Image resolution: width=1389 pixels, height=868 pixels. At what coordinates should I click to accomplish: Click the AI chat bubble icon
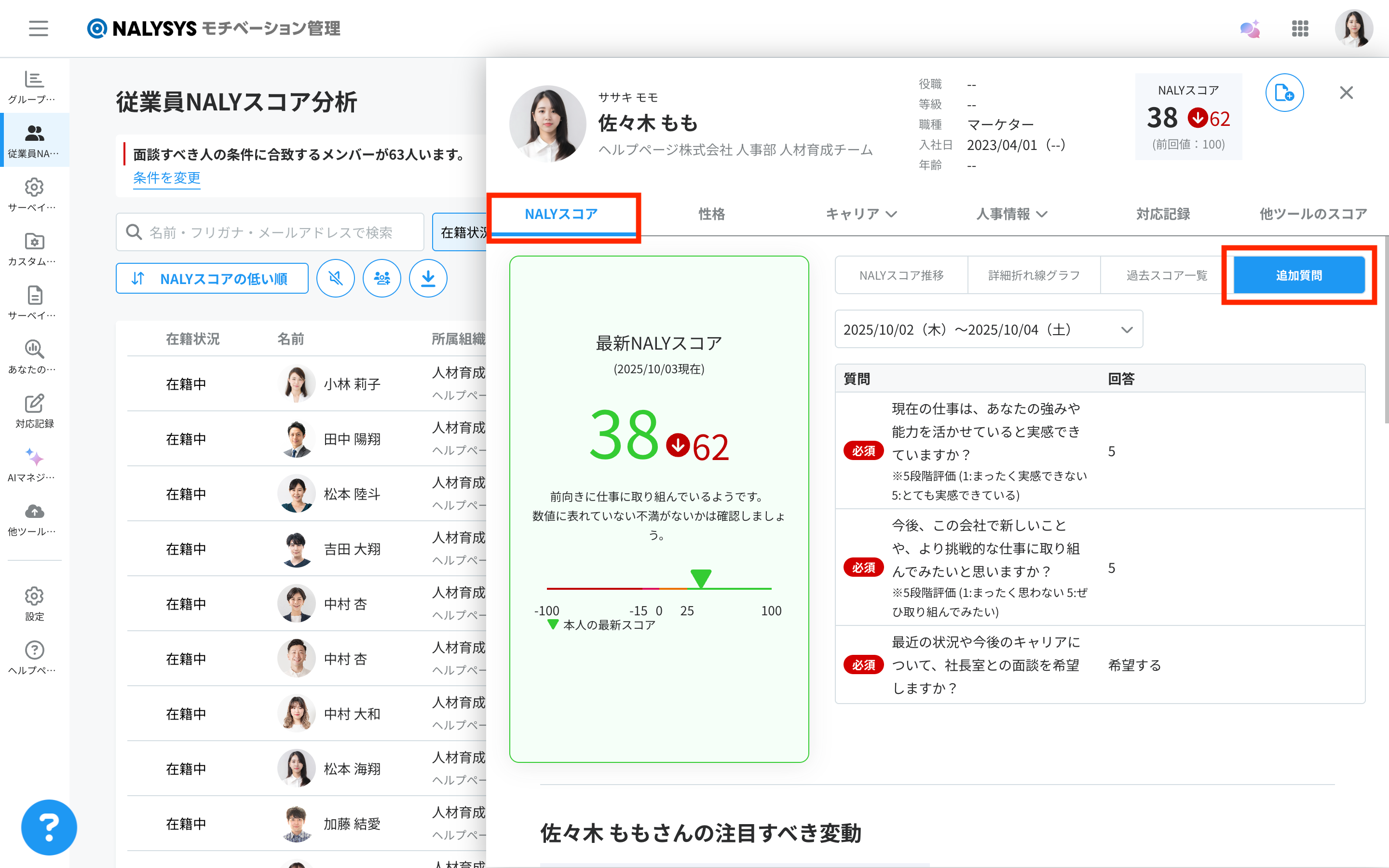[x=1249, y=29]
